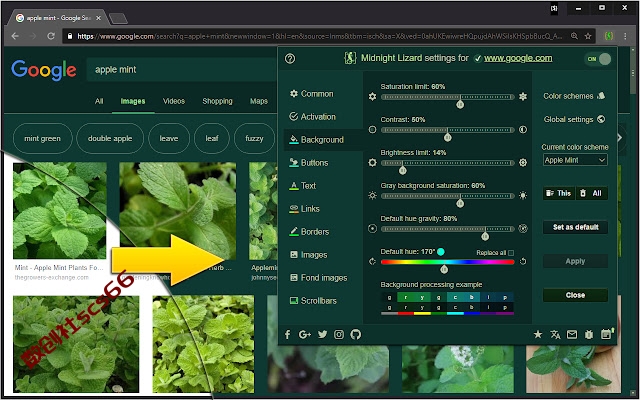
Task: Click the bug report footer icon
Action: (x=589, y=335)
